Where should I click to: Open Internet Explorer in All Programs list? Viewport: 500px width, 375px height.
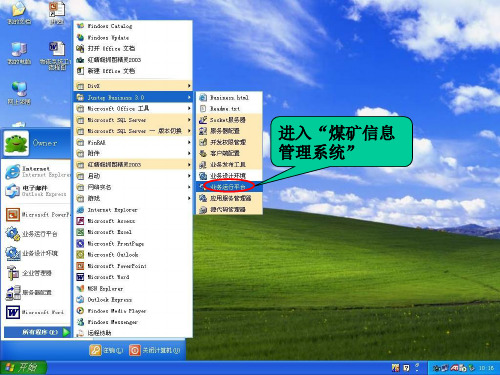tap(133, 210)
